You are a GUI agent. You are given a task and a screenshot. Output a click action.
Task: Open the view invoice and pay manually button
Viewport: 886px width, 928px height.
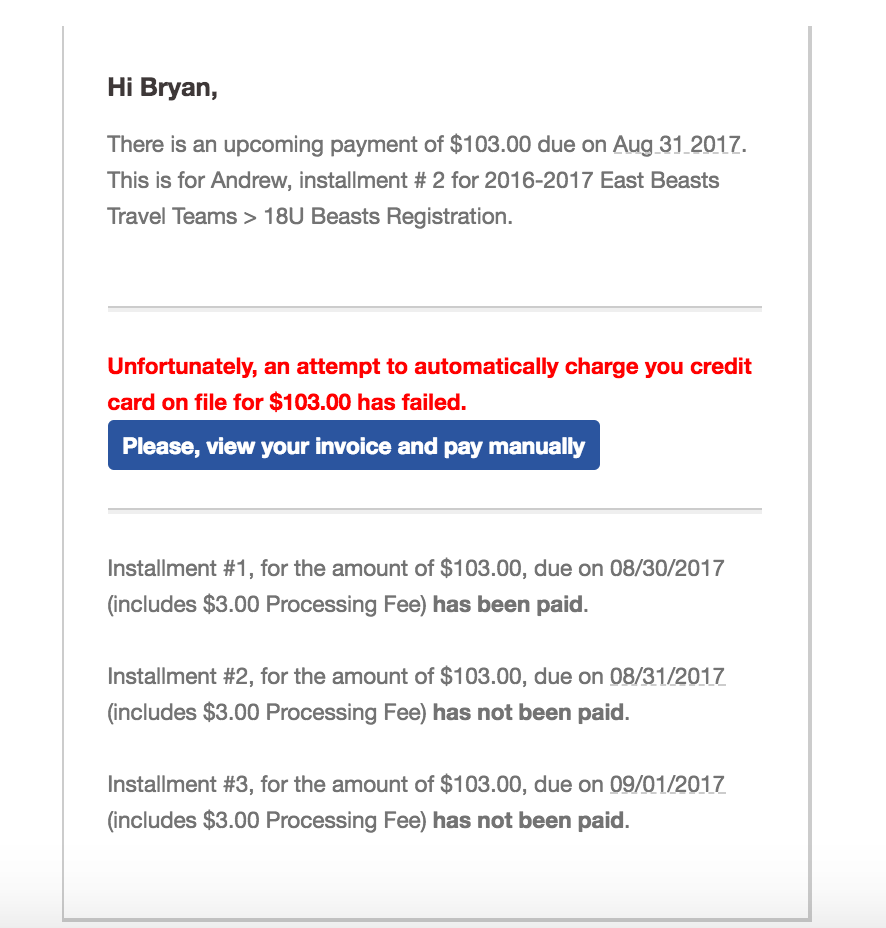(353, 445)
